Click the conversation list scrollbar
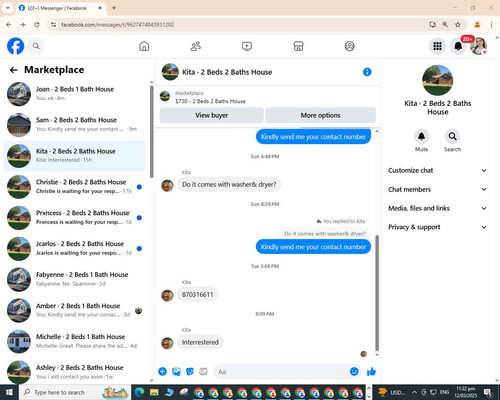 pyautogui.click(x=152, y=132)
